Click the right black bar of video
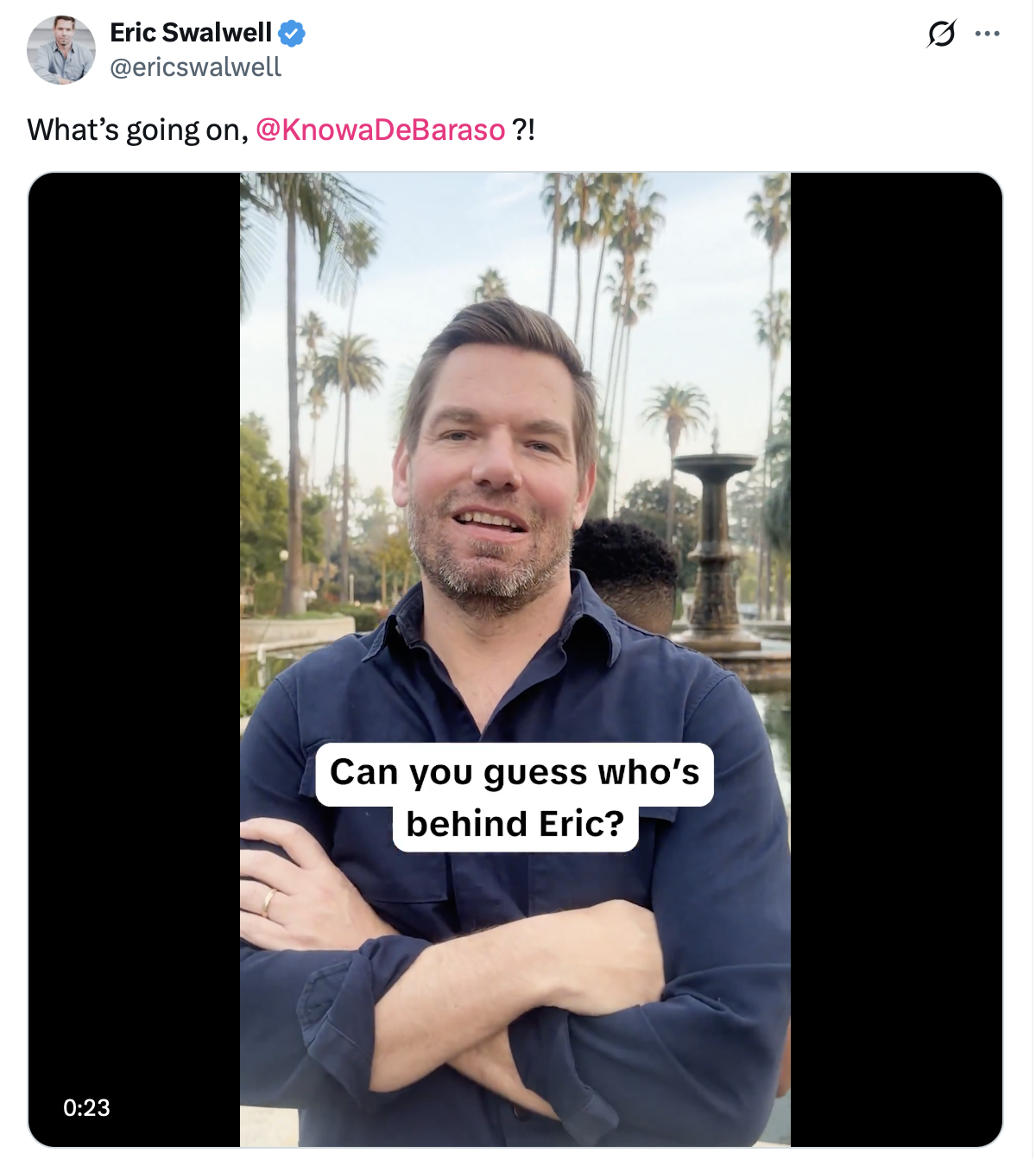The width and height of the screenshot is (1036, 1159). [x=896, y=660]
